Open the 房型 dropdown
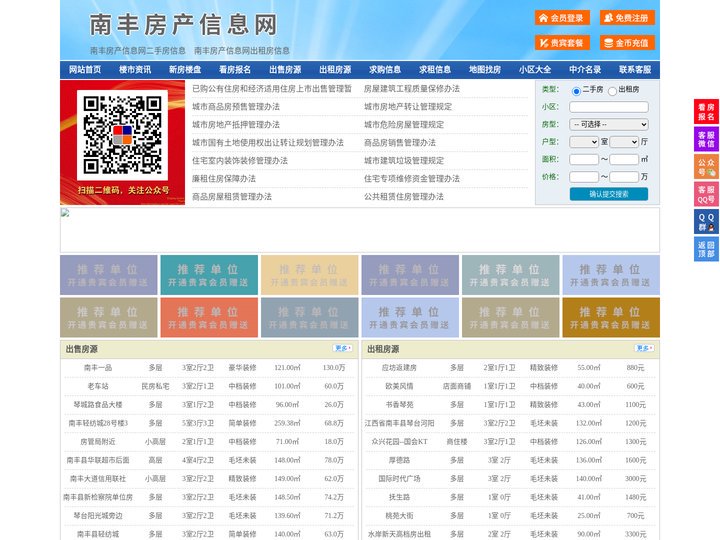 [609, 124]
